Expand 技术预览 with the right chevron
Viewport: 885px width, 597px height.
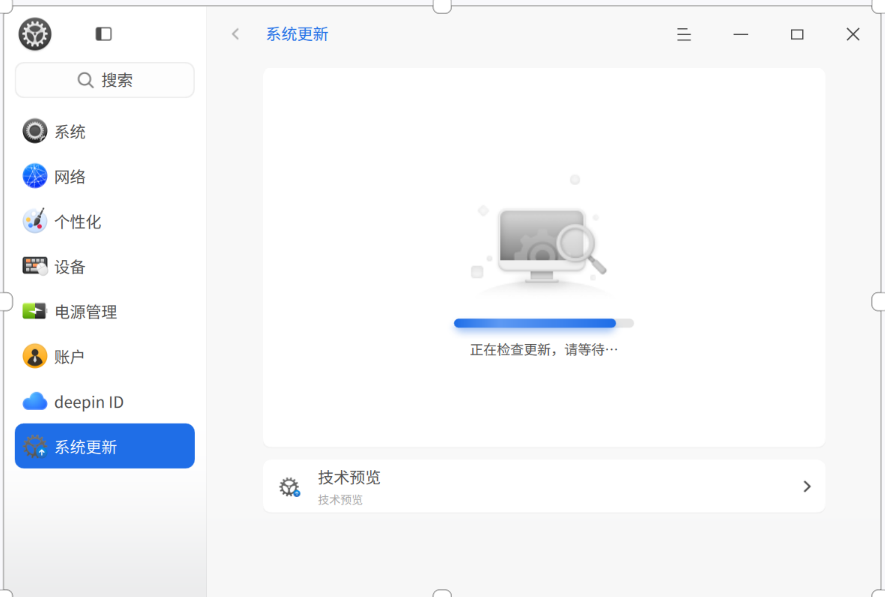[807, 486]
